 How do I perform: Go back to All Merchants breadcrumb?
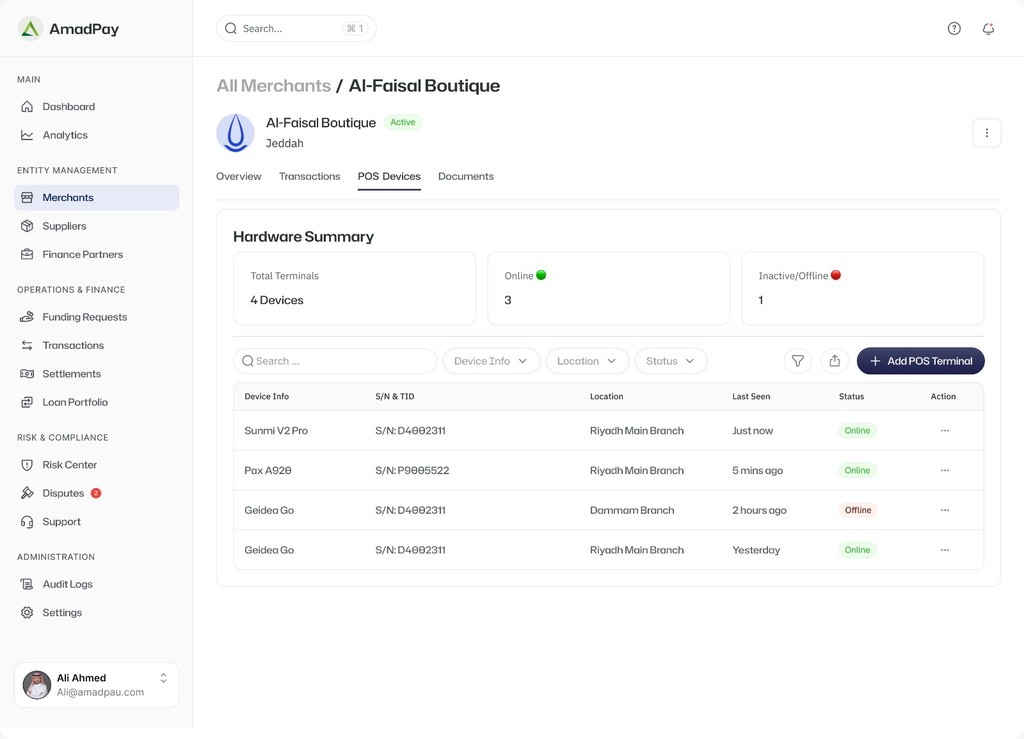(x=273, y=86)
